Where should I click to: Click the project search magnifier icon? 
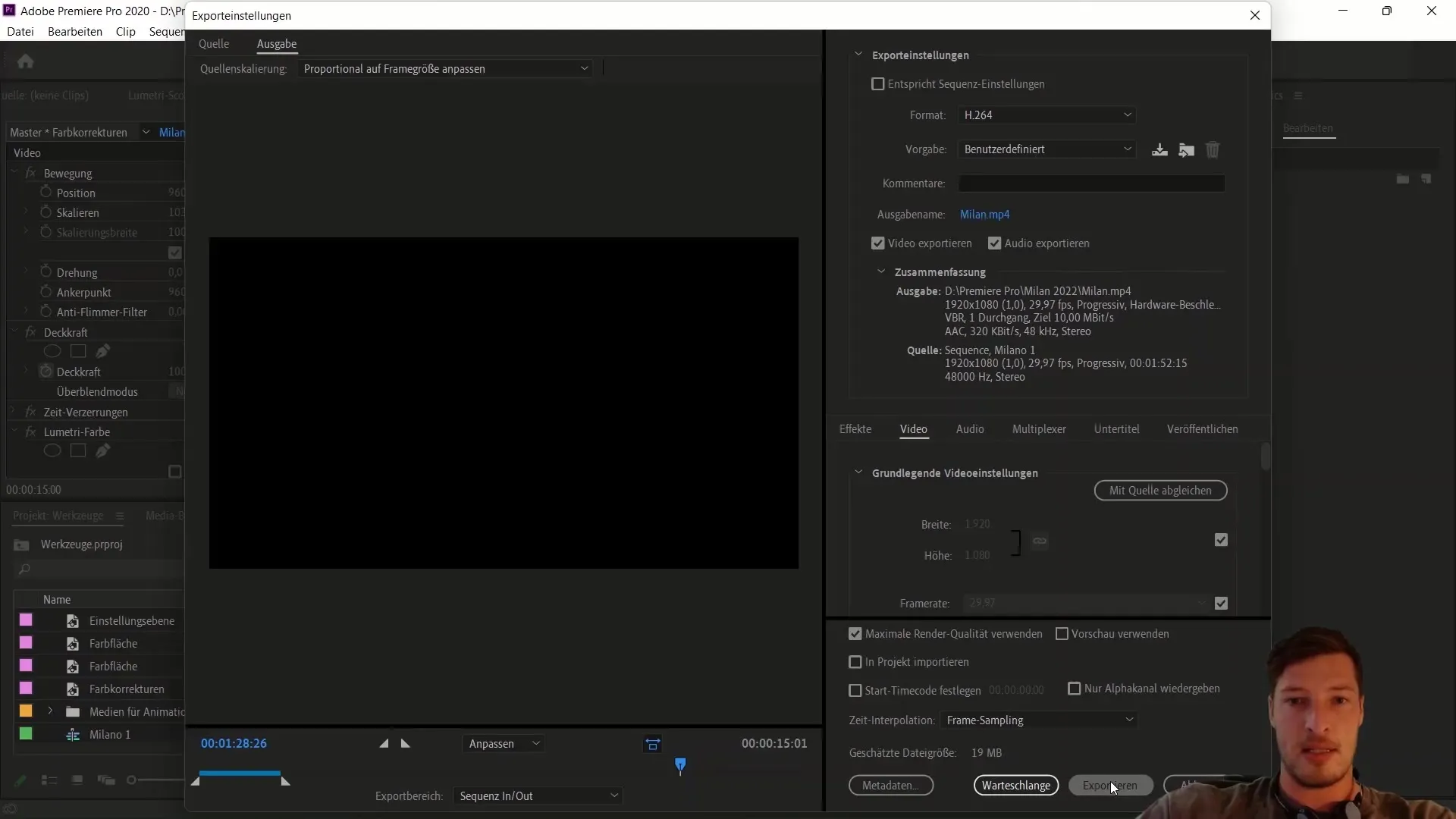click(x=24, y=570)
